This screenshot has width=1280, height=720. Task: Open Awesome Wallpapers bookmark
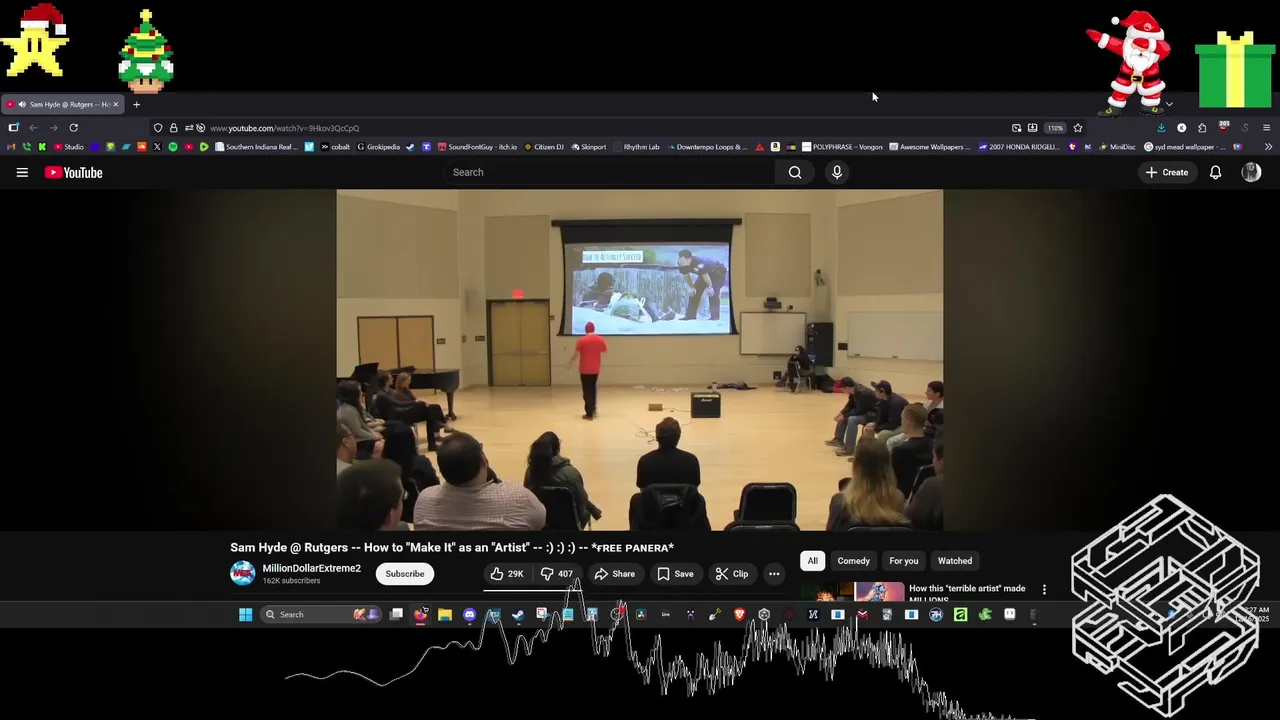(930, 147)
